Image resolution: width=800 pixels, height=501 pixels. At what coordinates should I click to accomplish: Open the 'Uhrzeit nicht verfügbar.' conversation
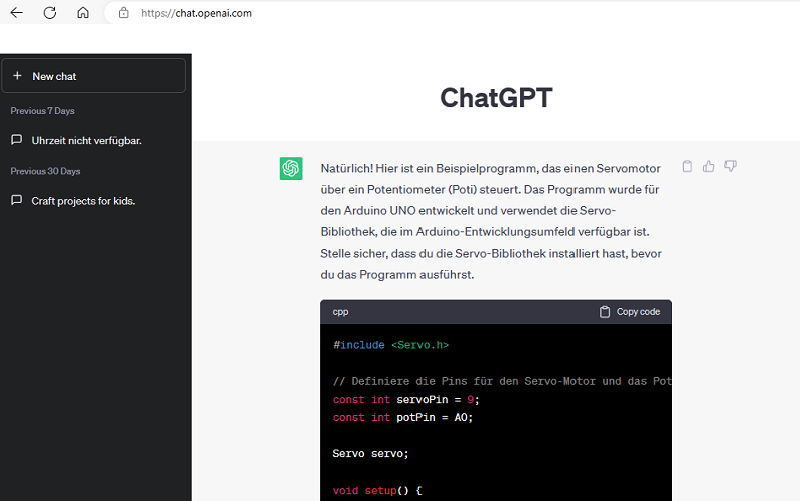point(86,140)
